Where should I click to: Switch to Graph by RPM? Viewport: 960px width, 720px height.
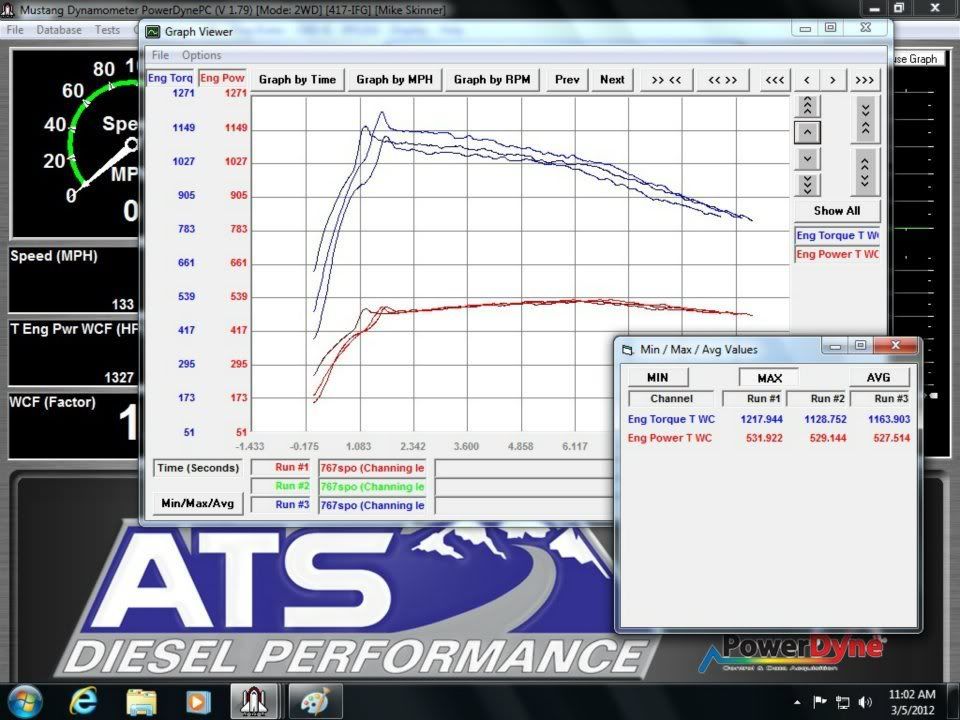click(x=492, y=80)
